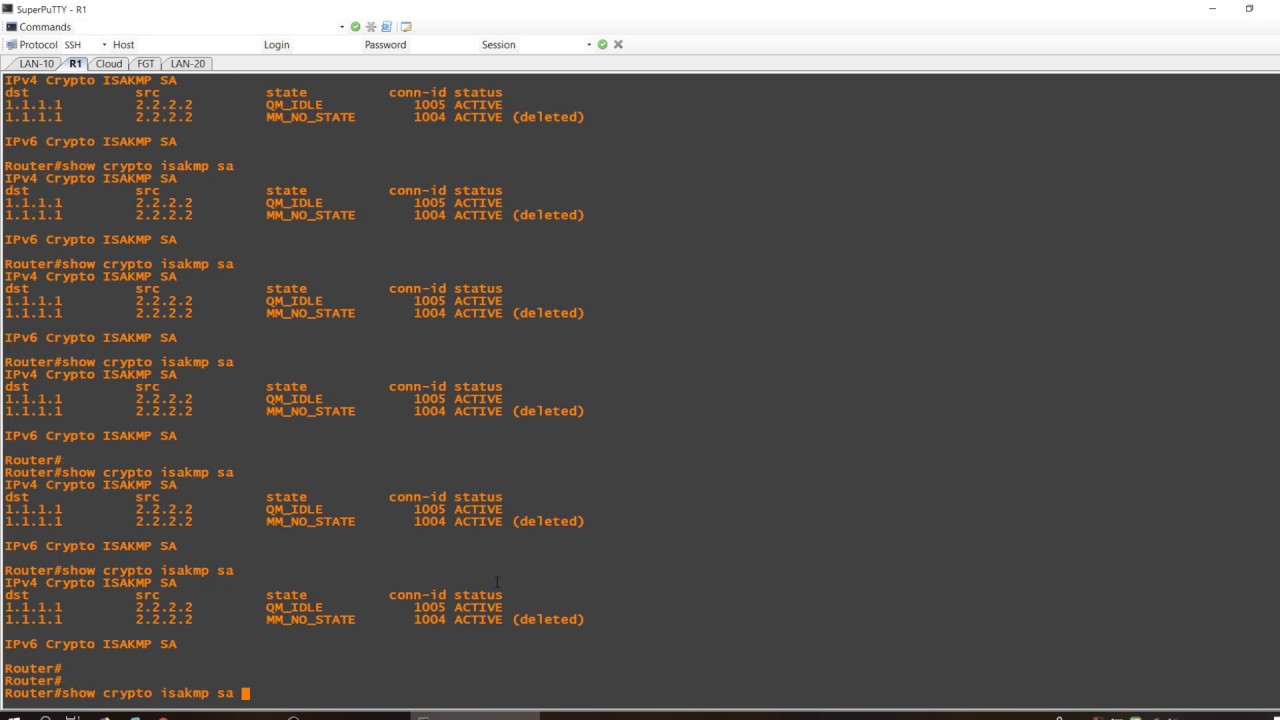The width and height of the screenshot is (1280, 720).
Task: Restore down the SuperPuTTY window
Action: click(1249, 9)
